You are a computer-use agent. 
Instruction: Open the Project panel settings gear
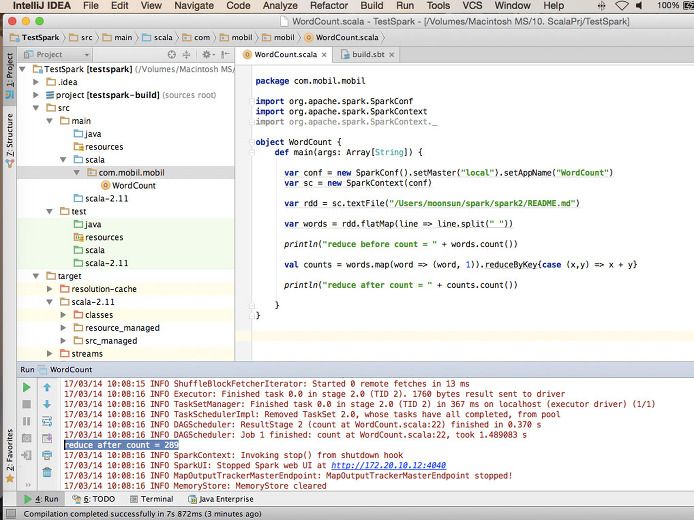tap(206, 54)
